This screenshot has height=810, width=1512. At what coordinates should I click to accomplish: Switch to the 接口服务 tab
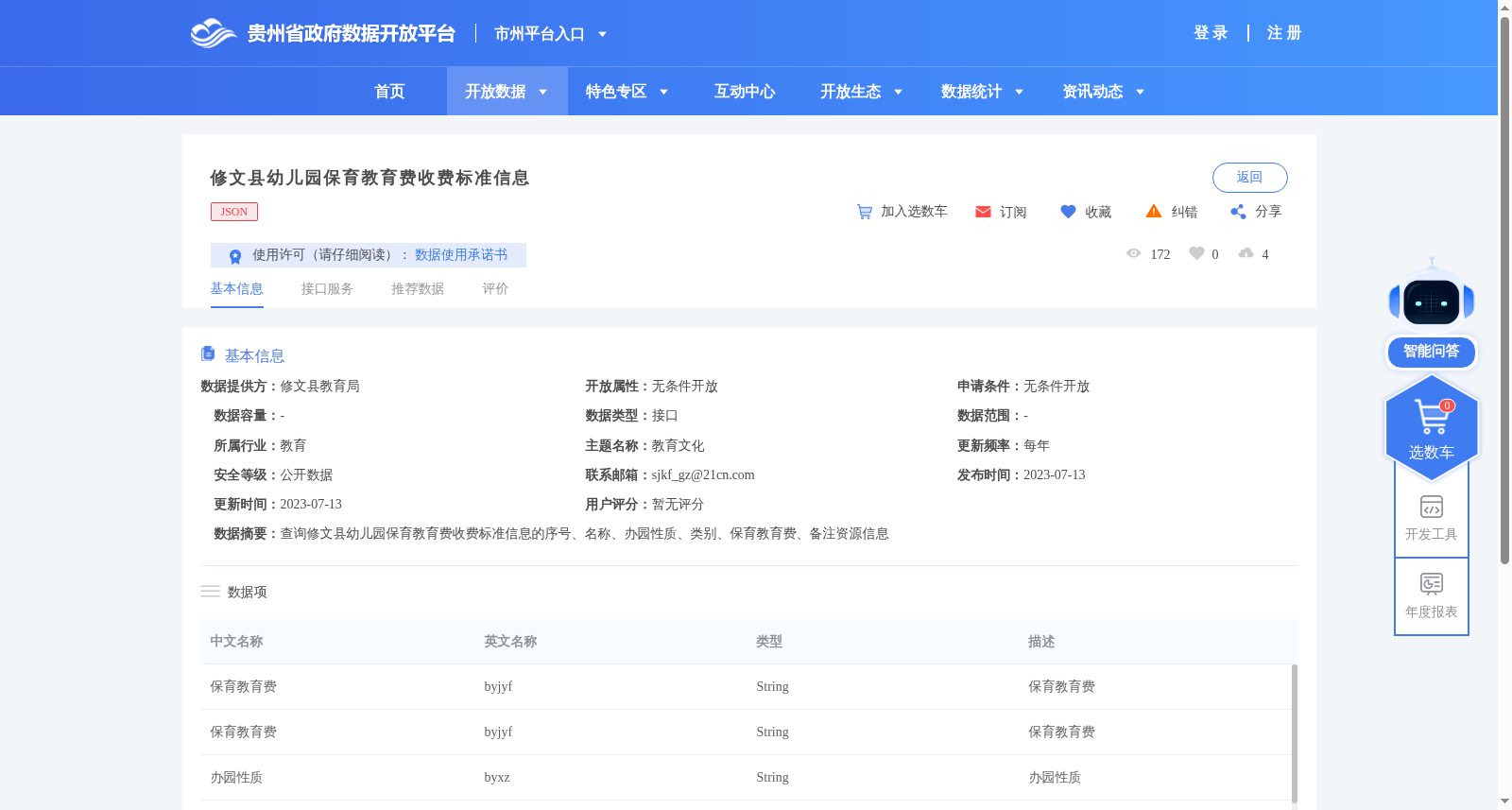(x=327, y=289)
